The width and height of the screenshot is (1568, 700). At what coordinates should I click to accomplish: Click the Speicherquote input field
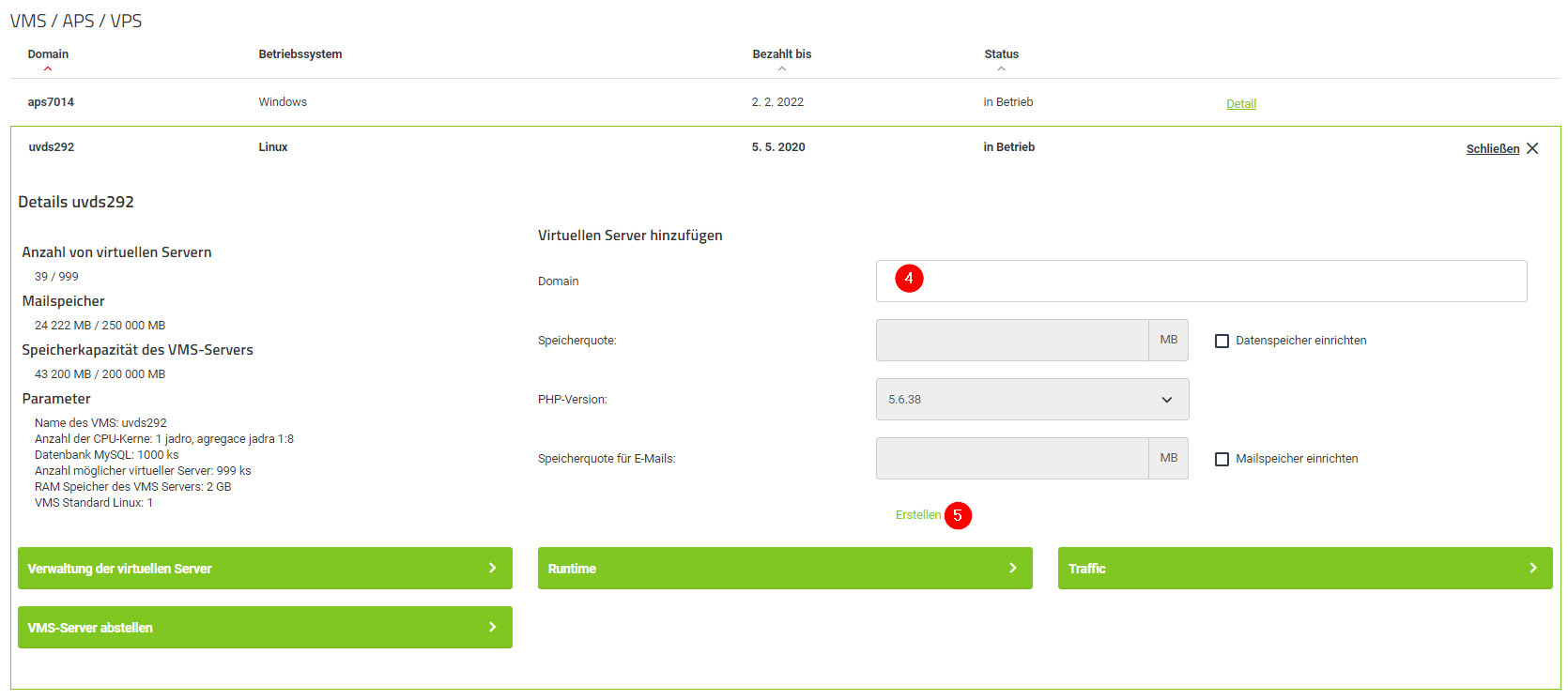coord(1011,341)
